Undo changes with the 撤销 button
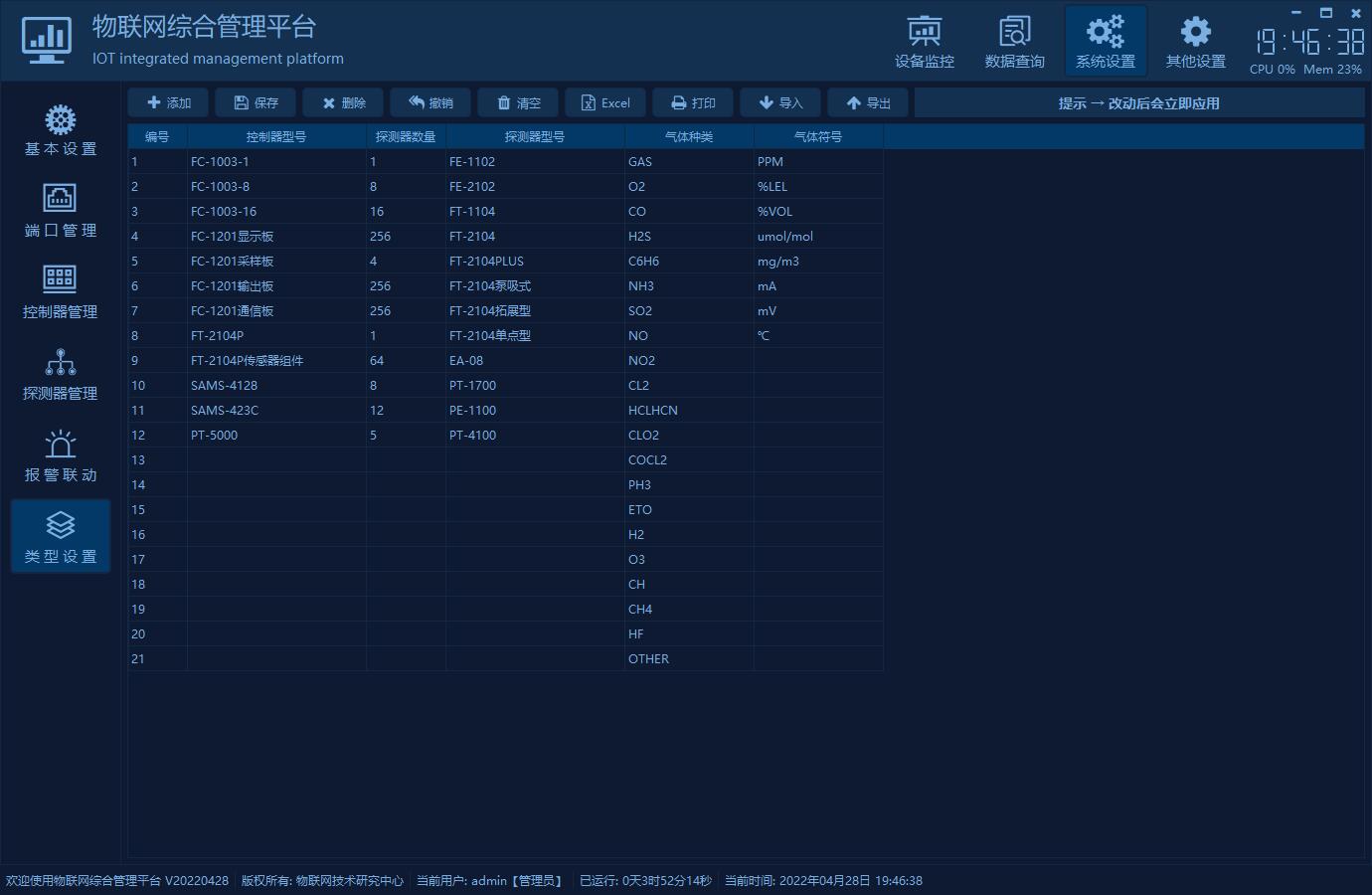Image resolution: width=1372 pixels, height=895 pixels. 430,102
